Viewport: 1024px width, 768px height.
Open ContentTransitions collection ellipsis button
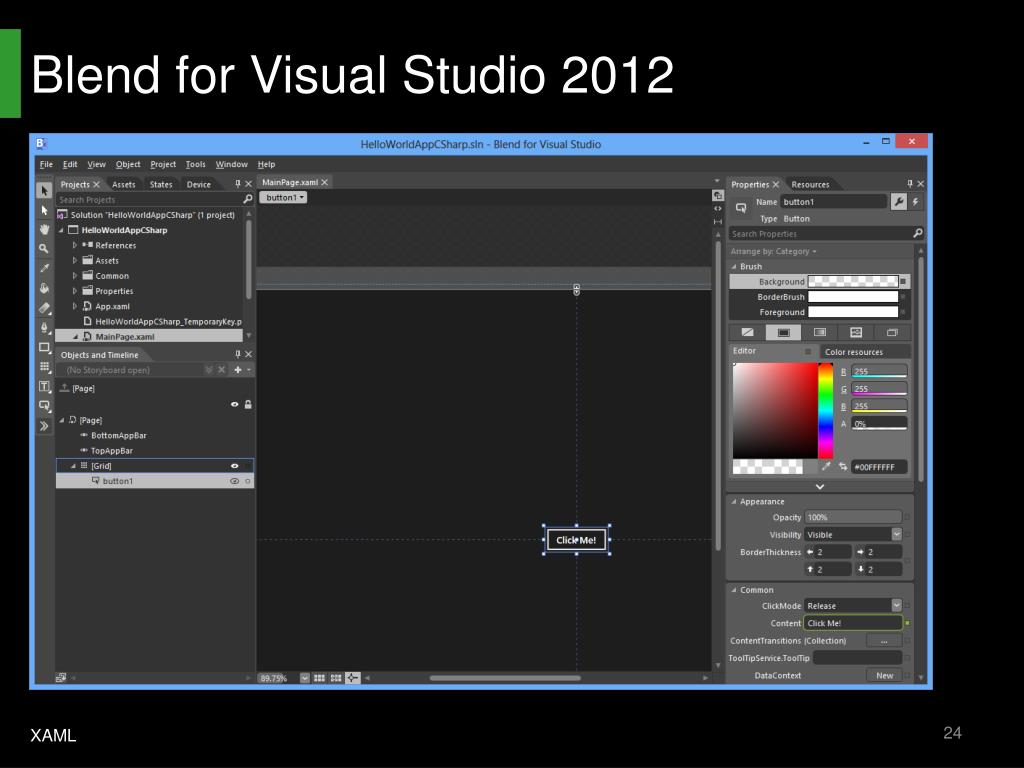(884, 641)
